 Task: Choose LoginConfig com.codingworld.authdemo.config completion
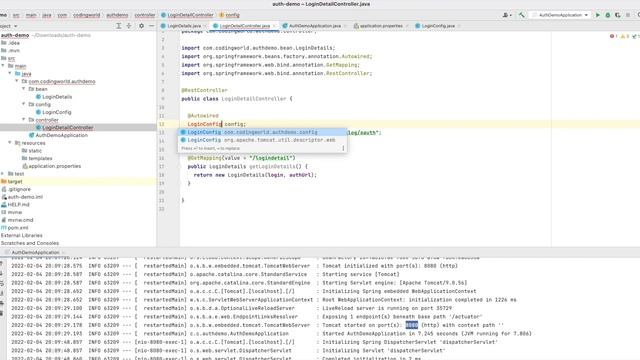(262, 132)
